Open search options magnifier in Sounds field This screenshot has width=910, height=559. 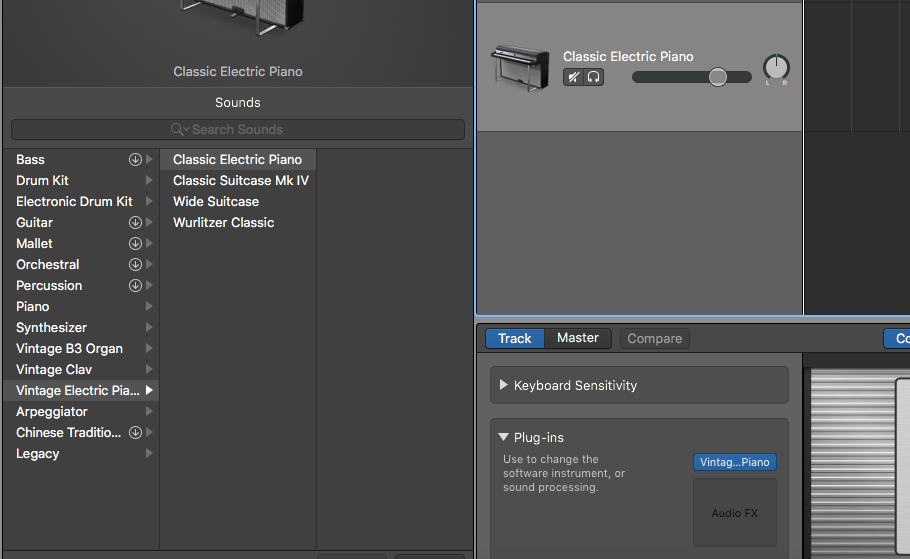[x=180, y=129]
